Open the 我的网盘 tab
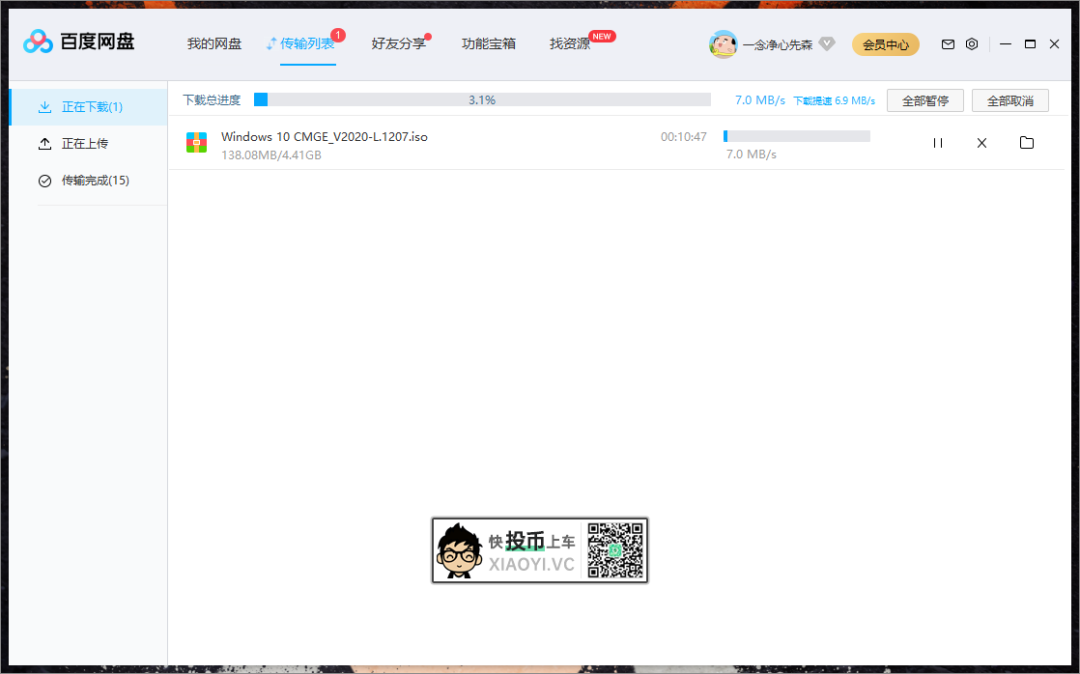This screenshot has height=674, width=1080. (214, 43)
